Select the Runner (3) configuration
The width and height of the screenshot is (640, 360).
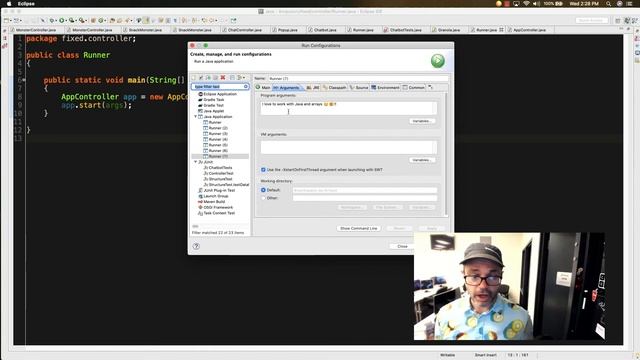[216, 134]
